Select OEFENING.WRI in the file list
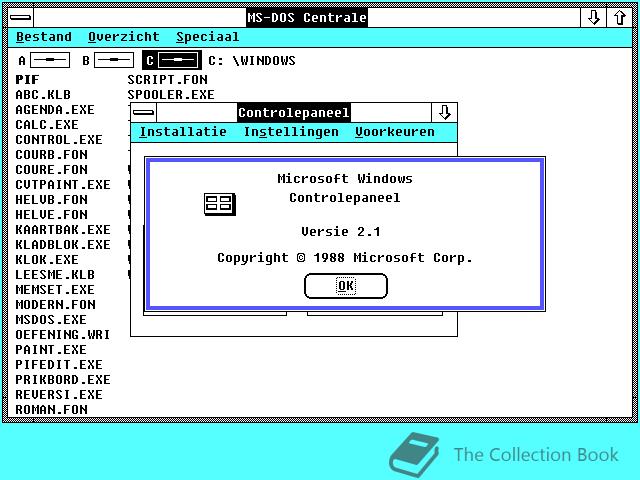 pos(63,335)
